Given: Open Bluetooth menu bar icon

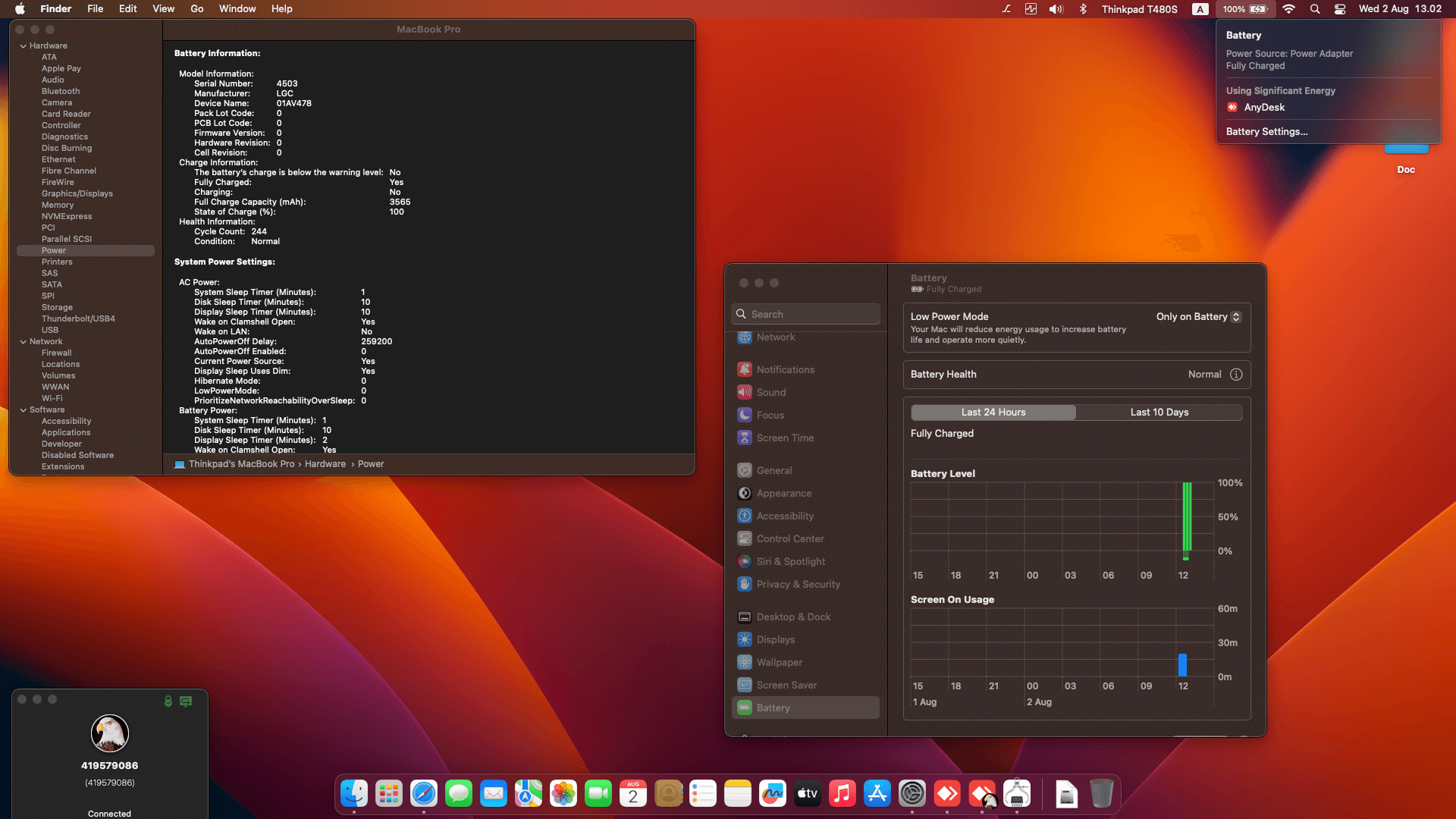Looking at the screenshot, I should pos(1083,9).
